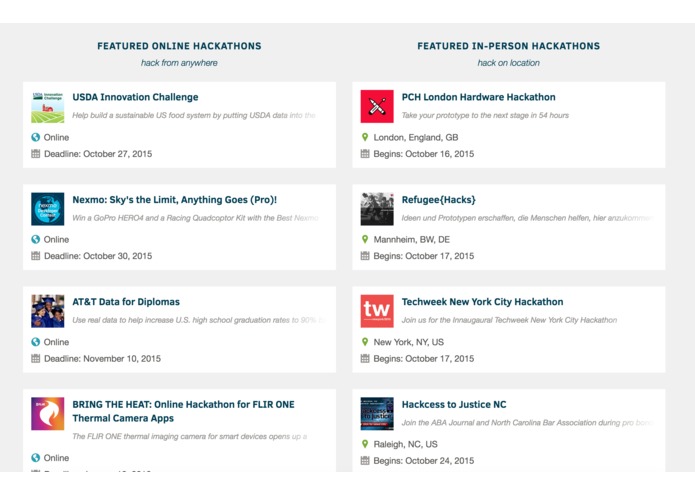The image size is (695, 494).
Task: Click the Featured Online Hackathons heading
Action: 179,46
